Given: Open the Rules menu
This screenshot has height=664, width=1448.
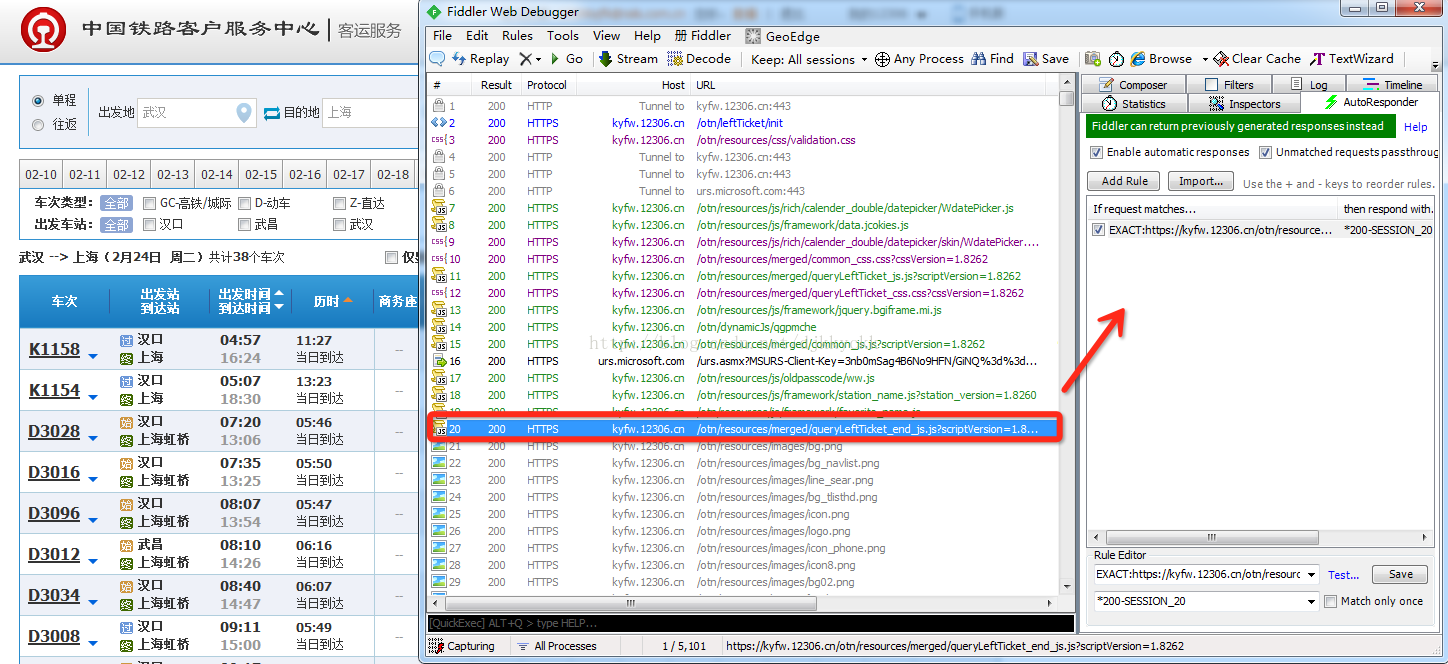Looking at the screenshot, I should [517, 35].
